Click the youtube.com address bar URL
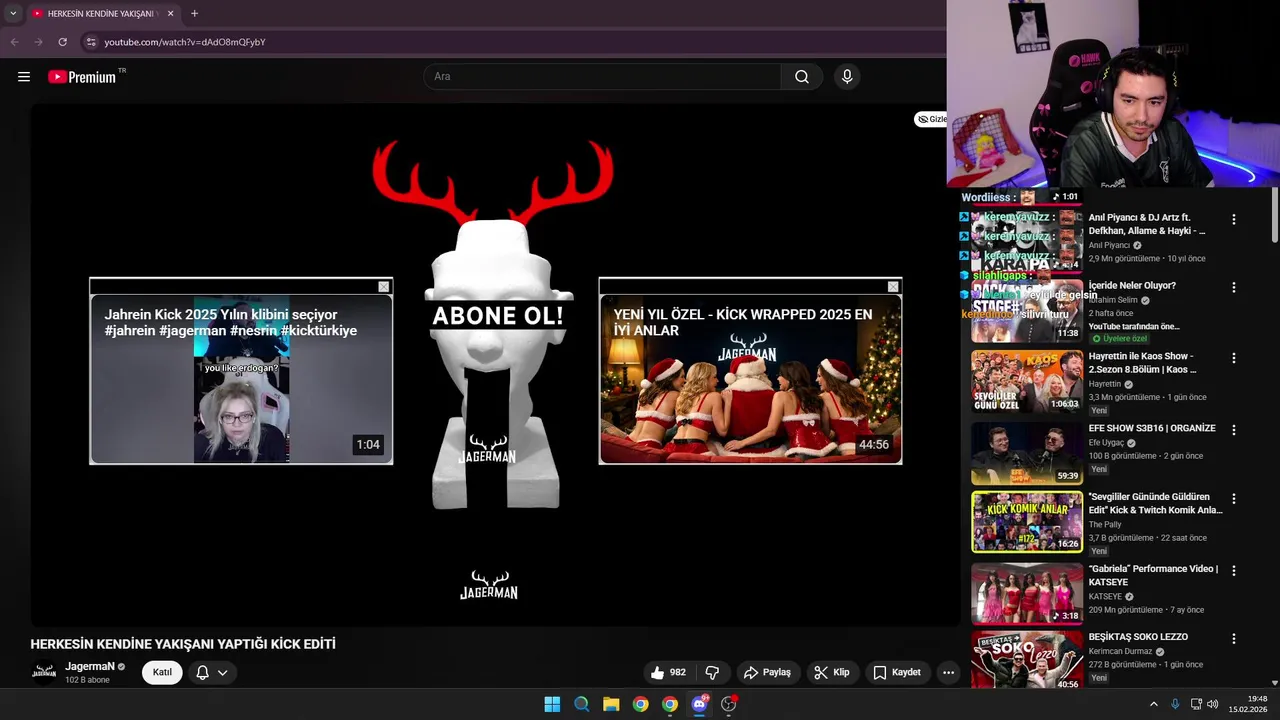 coord(185,42)
